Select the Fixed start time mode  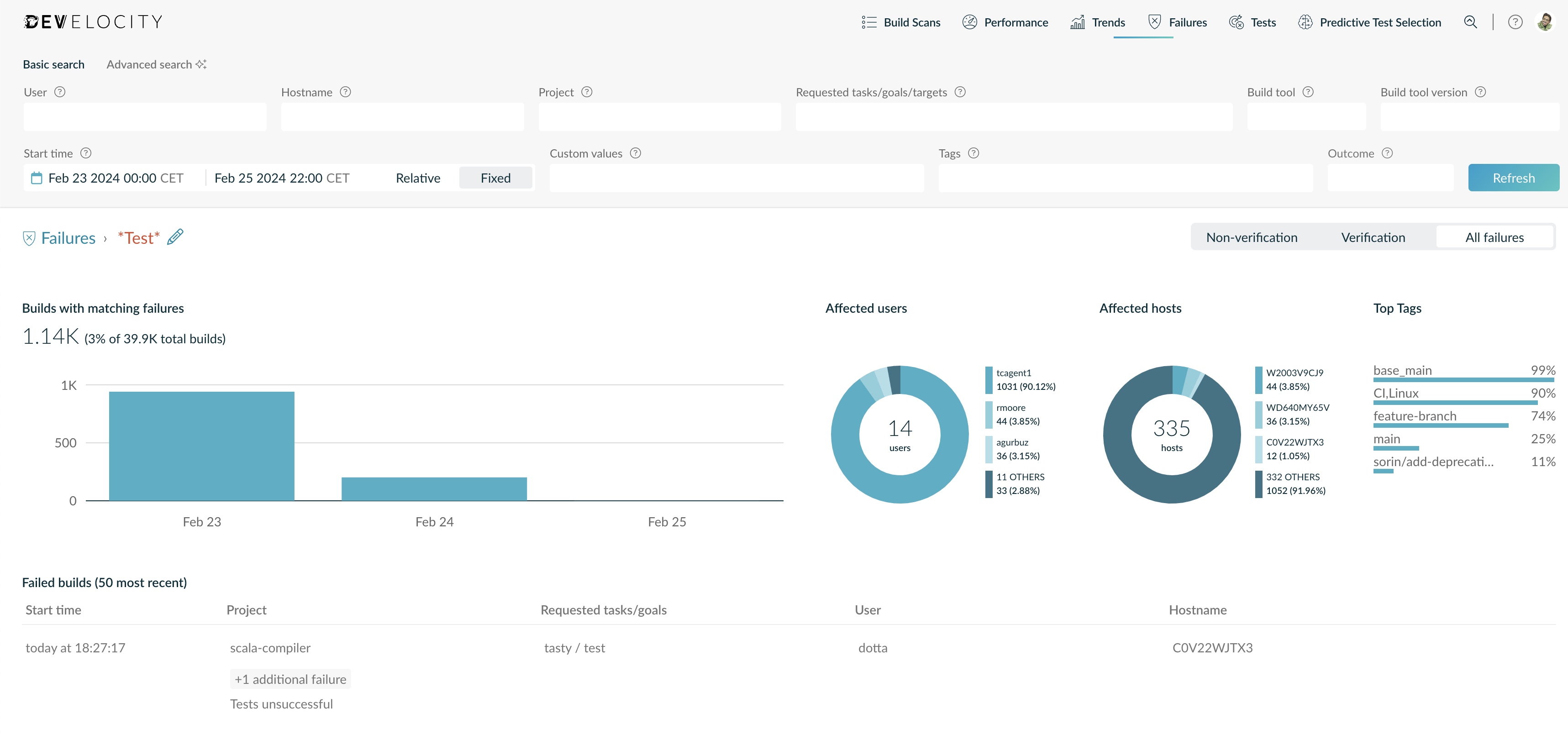(x=495, y=178)
